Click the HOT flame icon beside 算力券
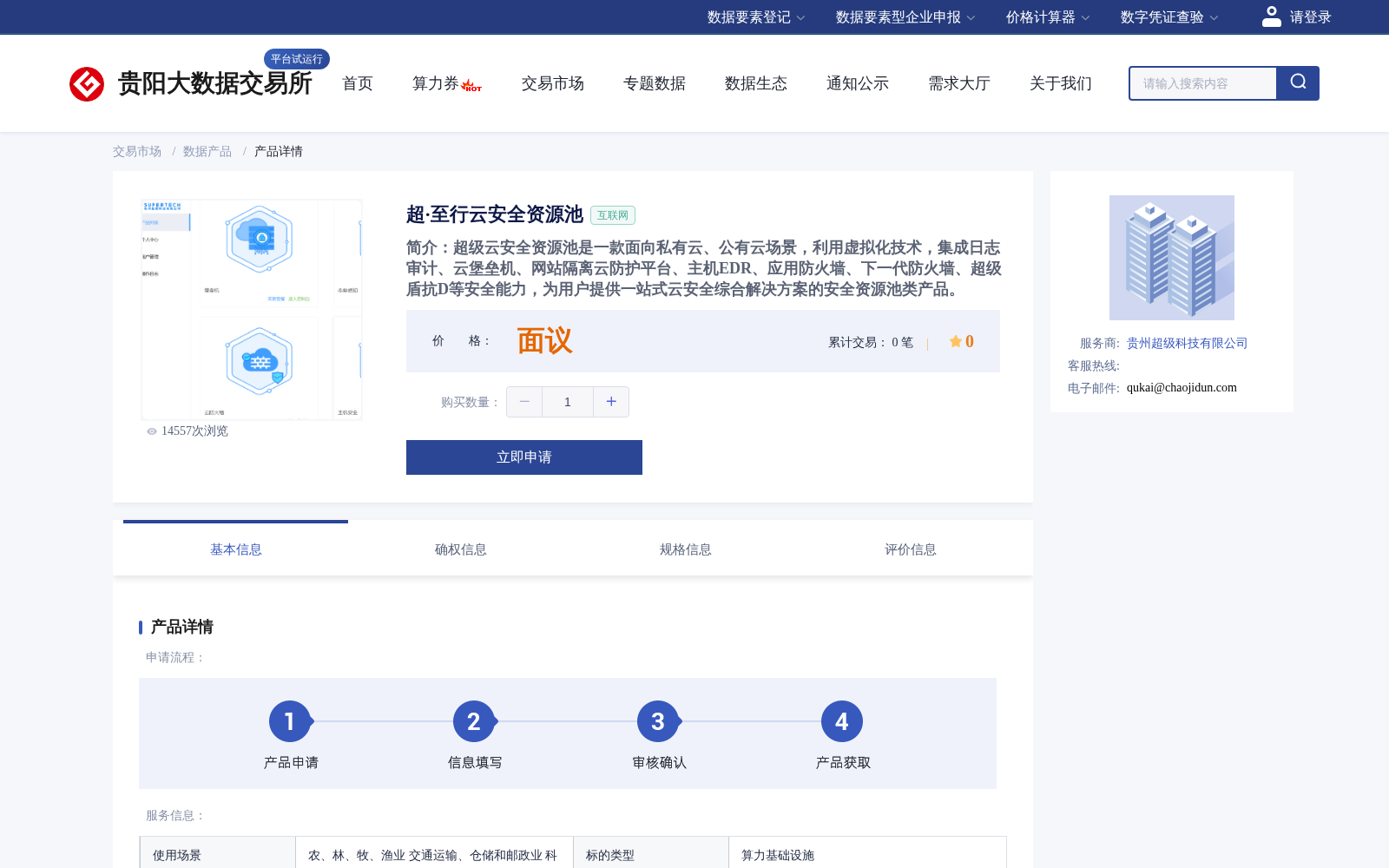Image resolution: width=1389 pixels, height=868 pixels. 471,85
